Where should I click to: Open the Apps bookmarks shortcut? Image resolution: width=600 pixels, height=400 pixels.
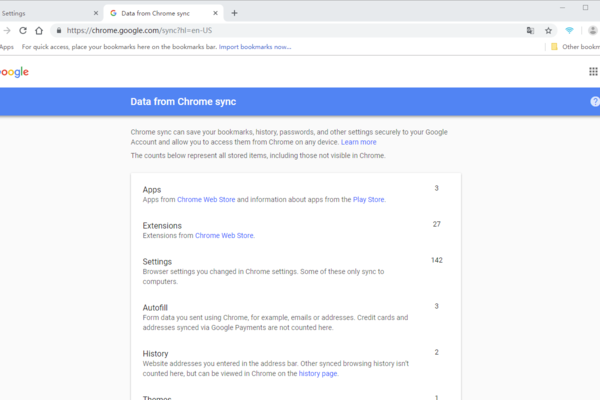coord(7,47)
